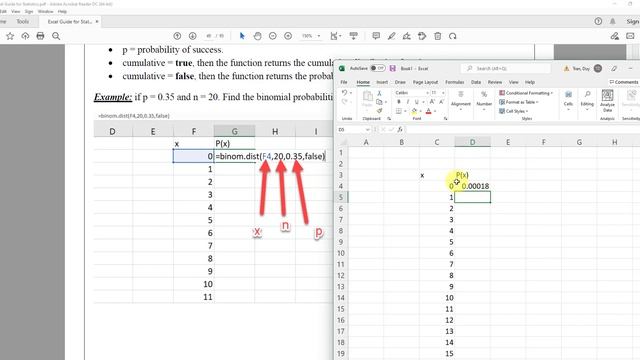Toggle Italic formatting in Excel
Viewport: 640px width, 360px height.
tap(407, 102)
